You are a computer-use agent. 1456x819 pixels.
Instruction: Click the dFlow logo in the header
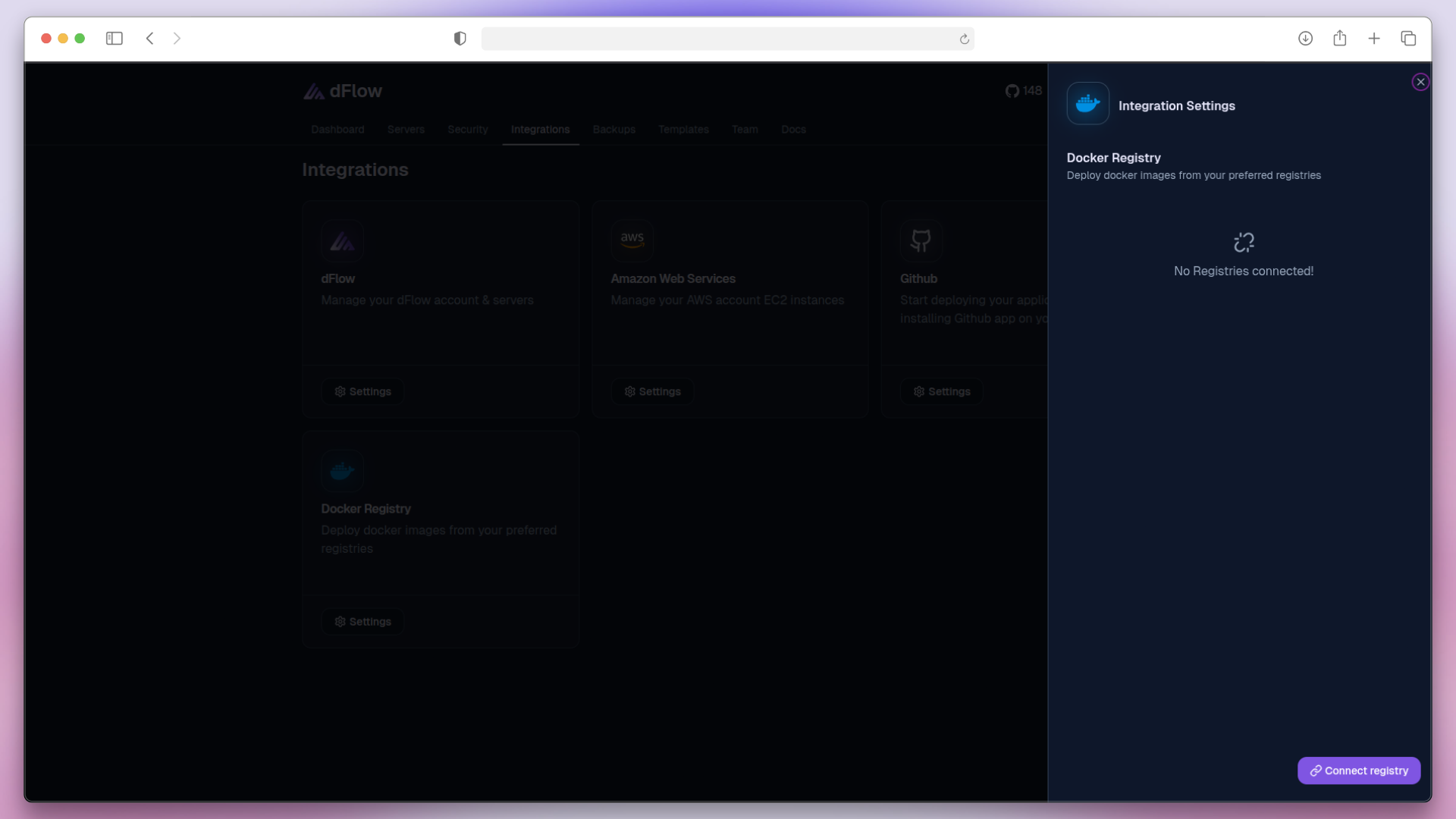343,91
